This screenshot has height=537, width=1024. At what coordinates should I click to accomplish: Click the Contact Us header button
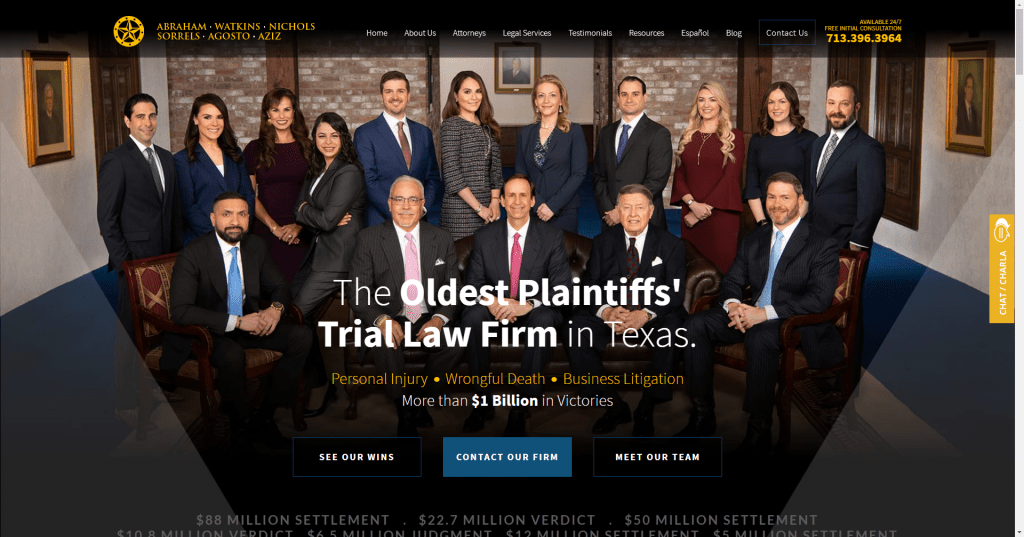pos(787,33)
